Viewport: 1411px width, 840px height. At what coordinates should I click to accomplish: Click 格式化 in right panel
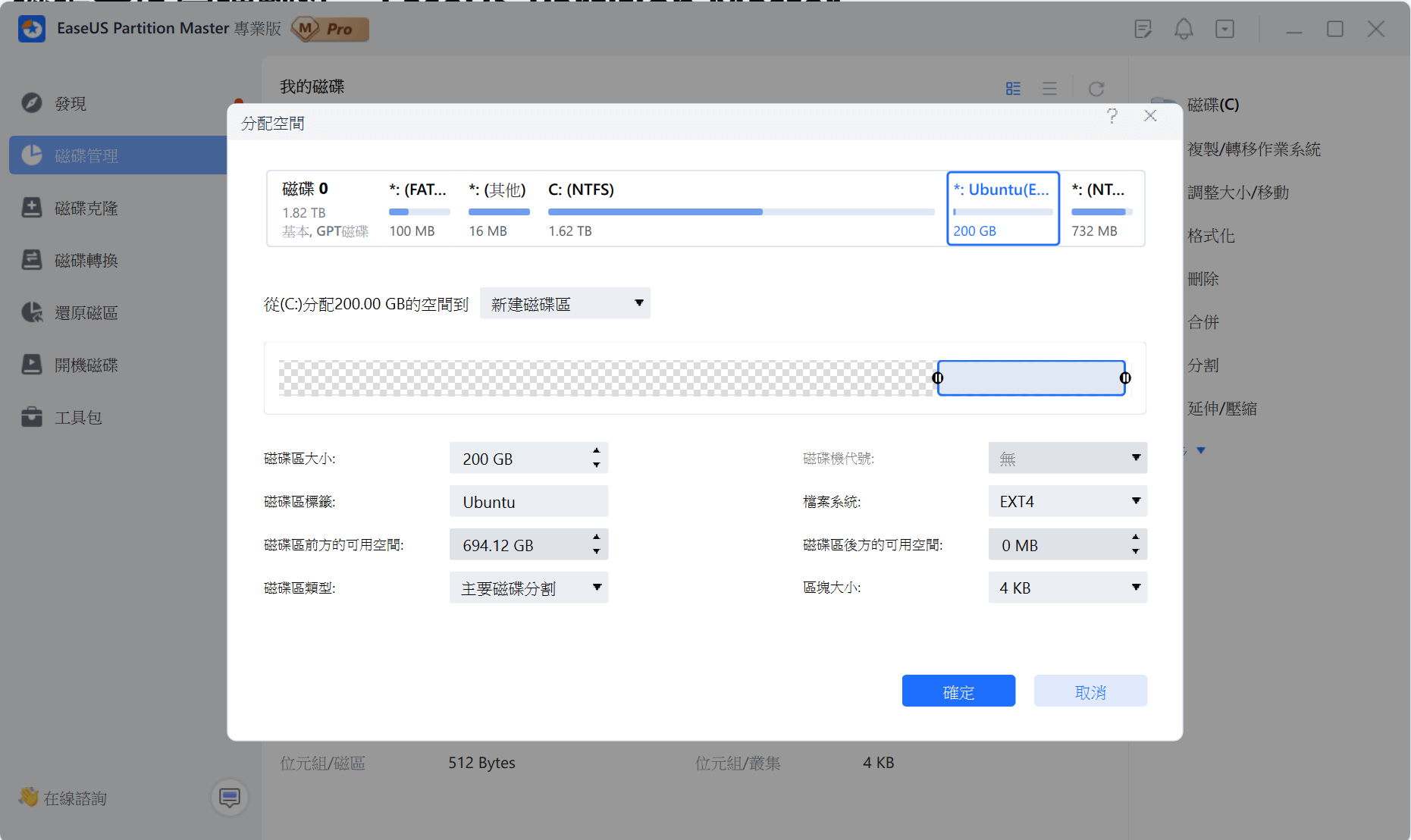coord(1211,235)
